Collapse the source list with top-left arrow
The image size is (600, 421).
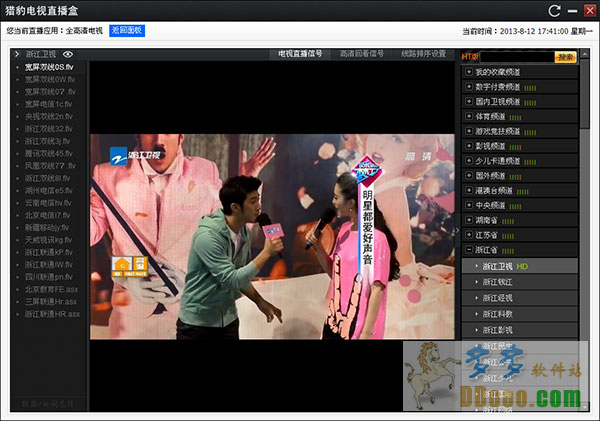pyautogui.click(x=17, y=54)
